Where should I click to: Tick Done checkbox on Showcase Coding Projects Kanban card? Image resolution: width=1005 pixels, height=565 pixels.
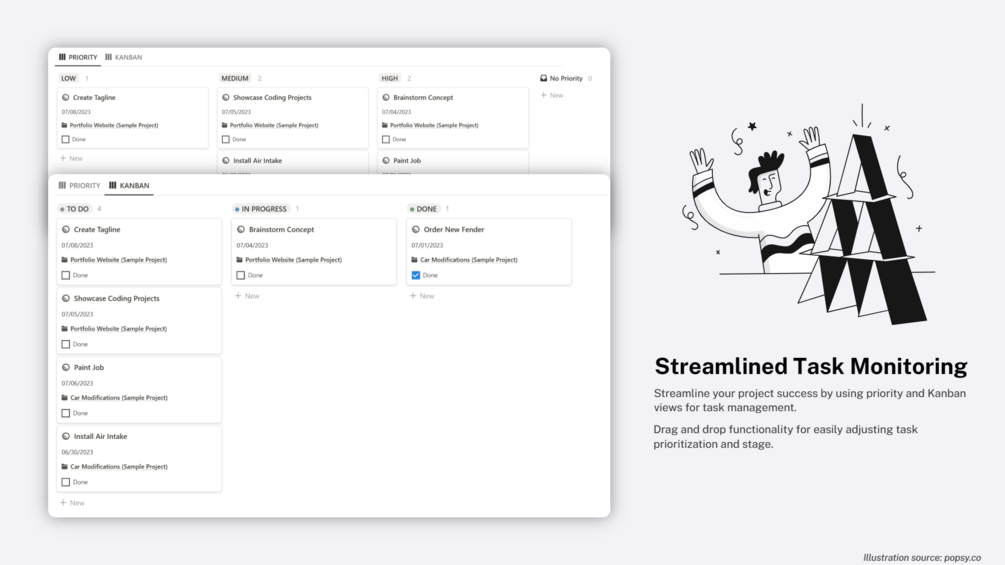coord(65,344)
